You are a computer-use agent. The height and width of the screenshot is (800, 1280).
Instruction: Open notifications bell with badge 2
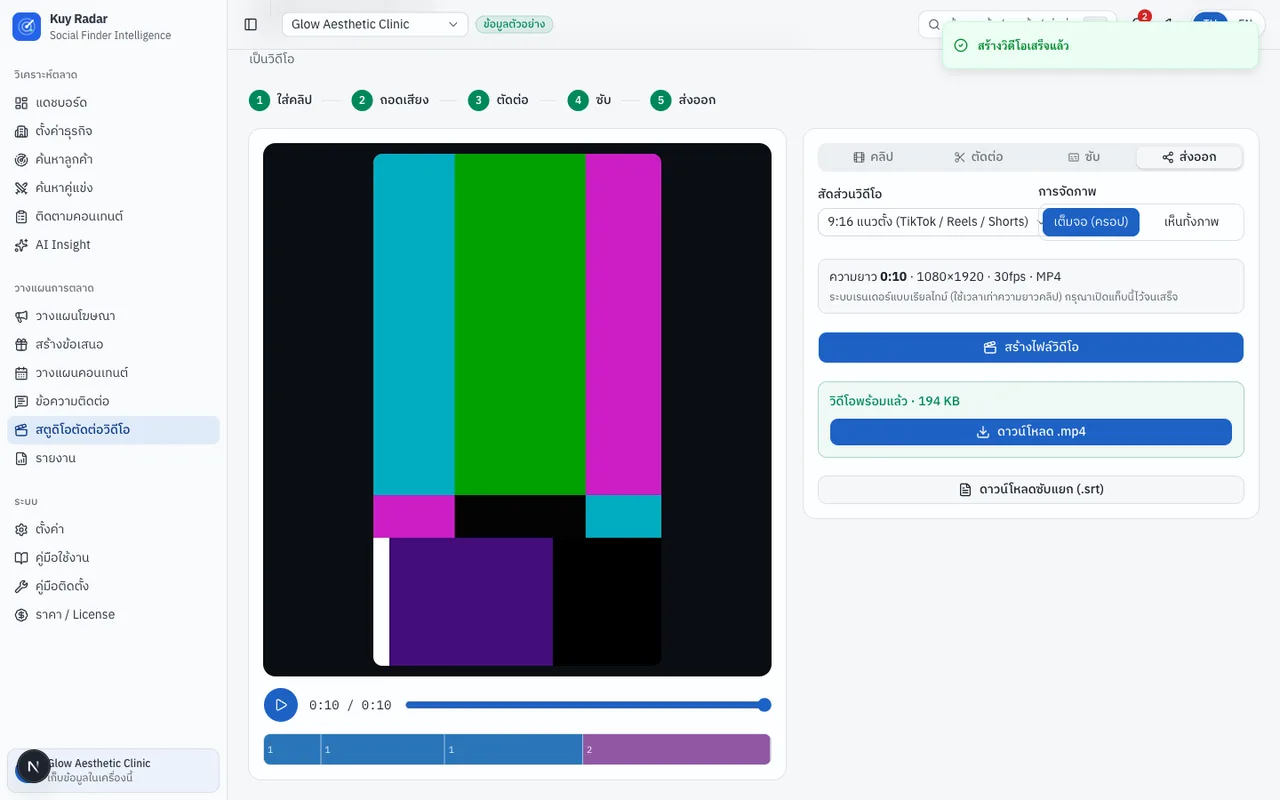[1138, 24]
